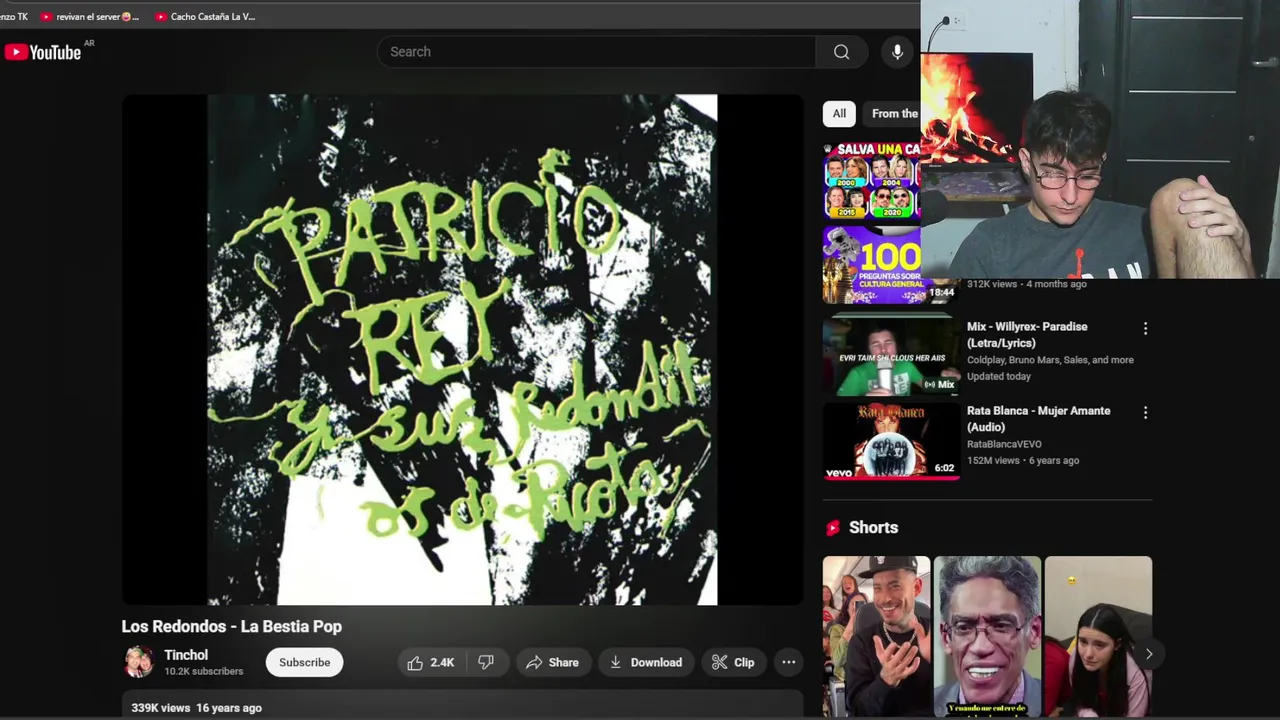
Task: Open Rata Blanca Mujer Amante thumbnail
Action: click(891, 440)
